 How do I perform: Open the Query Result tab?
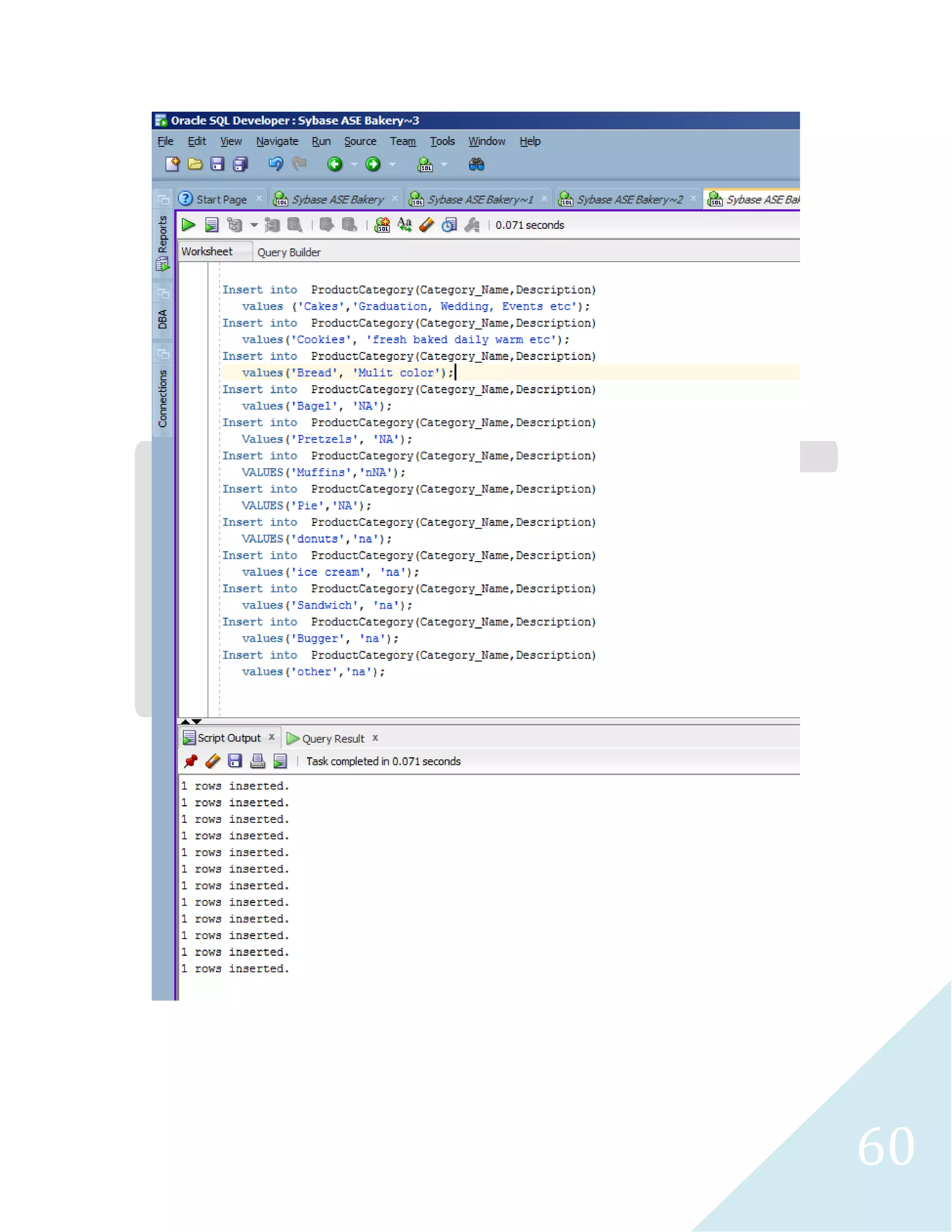coord(333,739)
